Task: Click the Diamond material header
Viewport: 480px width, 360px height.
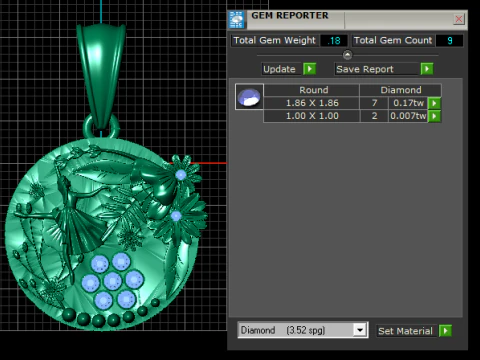Action: [401, 90]
